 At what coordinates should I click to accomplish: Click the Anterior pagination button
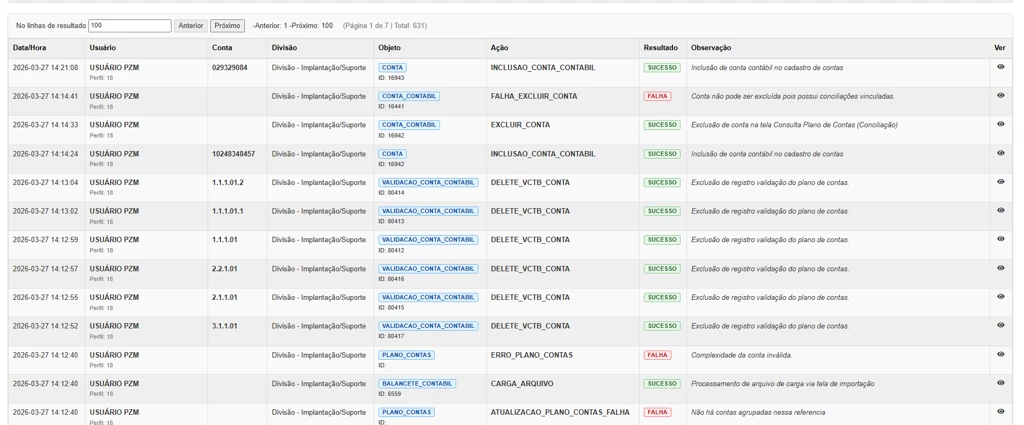click(x=190, y=26)
